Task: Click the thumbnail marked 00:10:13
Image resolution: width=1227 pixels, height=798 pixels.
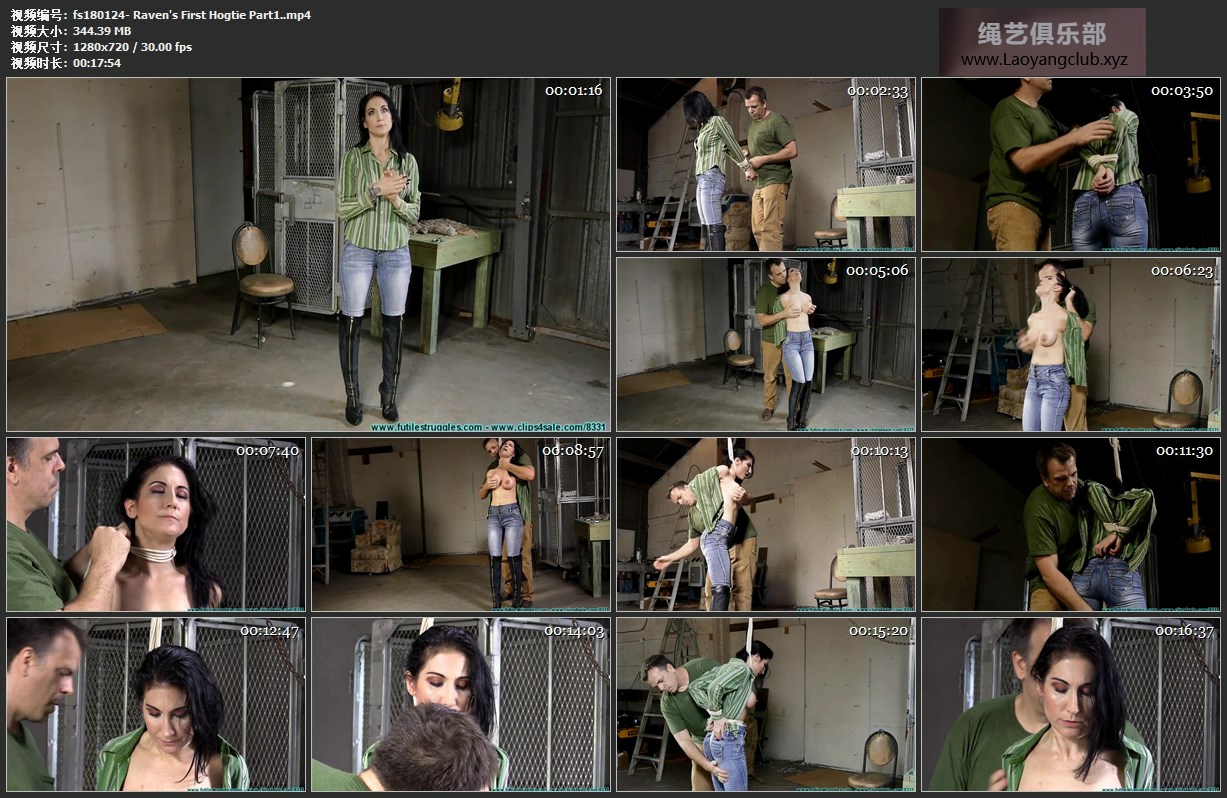Action: pyautogui.click(x=765, y=524)
